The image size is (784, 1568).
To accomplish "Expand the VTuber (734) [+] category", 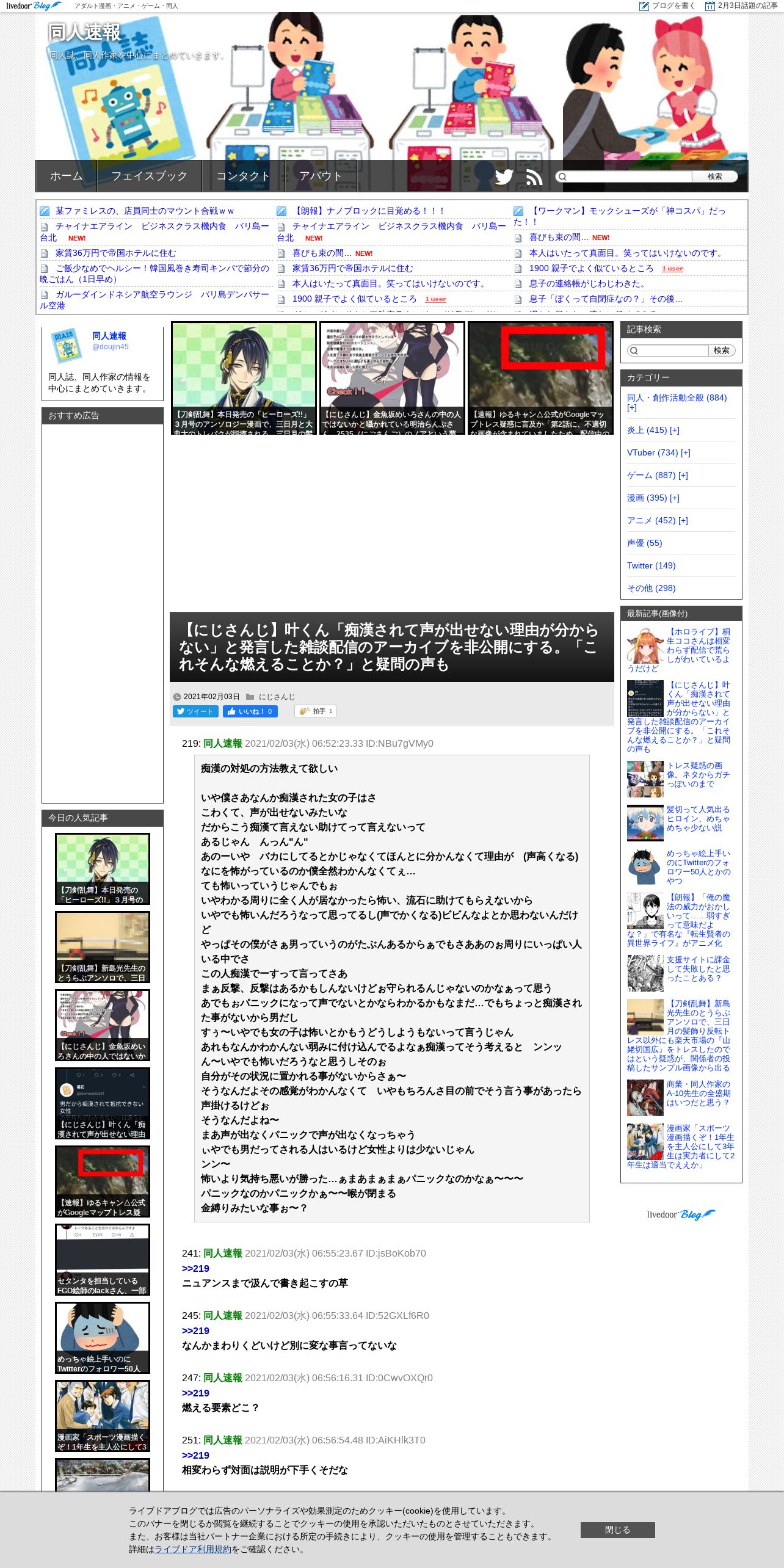I will 686,452.
